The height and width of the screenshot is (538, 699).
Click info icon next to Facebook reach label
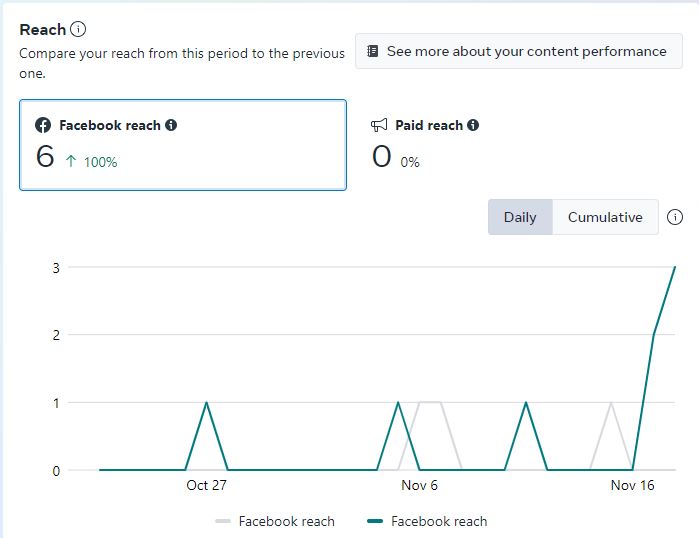coord(171,126)
